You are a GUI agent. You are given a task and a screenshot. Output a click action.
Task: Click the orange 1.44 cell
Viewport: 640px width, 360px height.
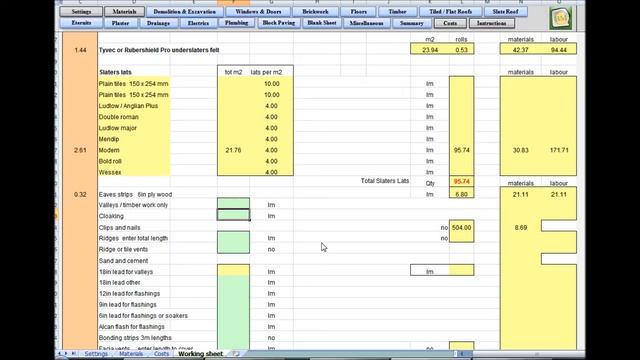point(80,50)
